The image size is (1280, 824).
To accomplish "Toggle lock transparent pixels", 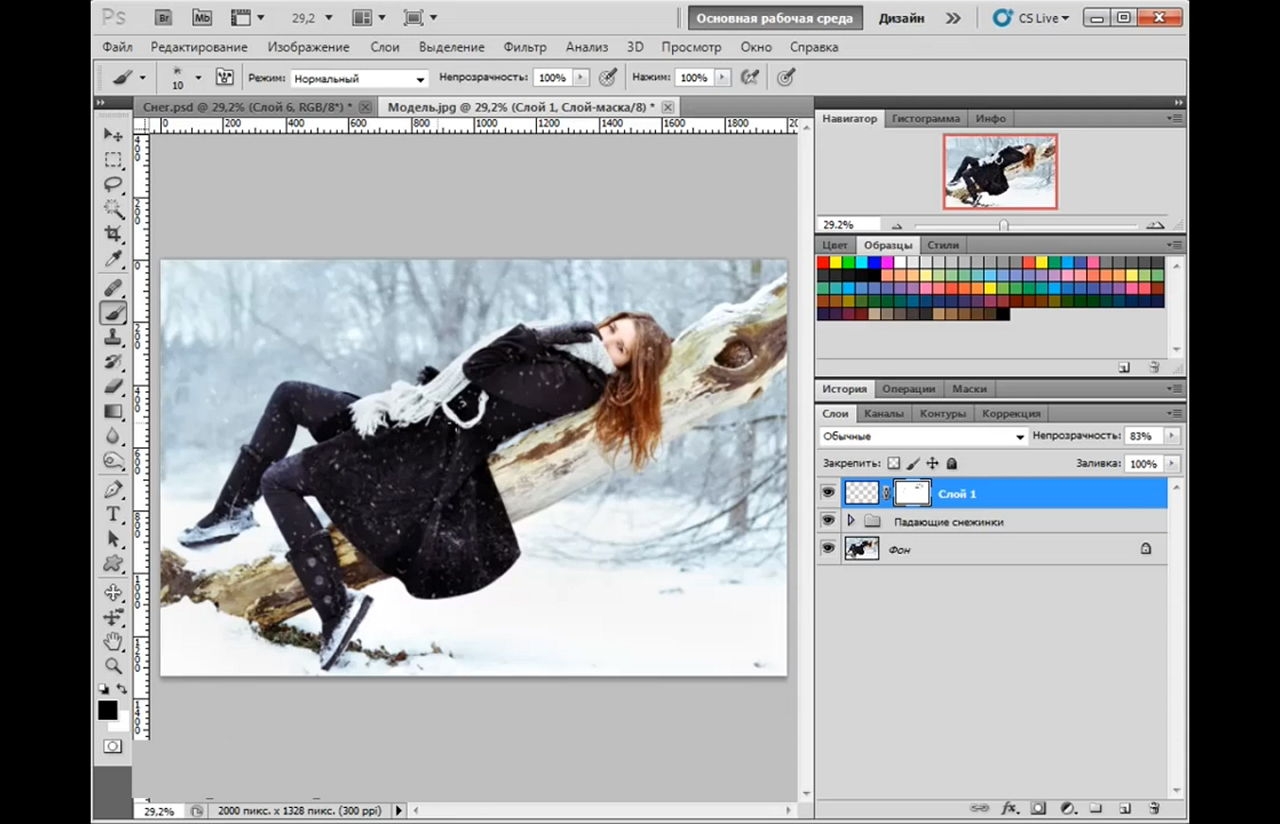I will pos(894,464).
